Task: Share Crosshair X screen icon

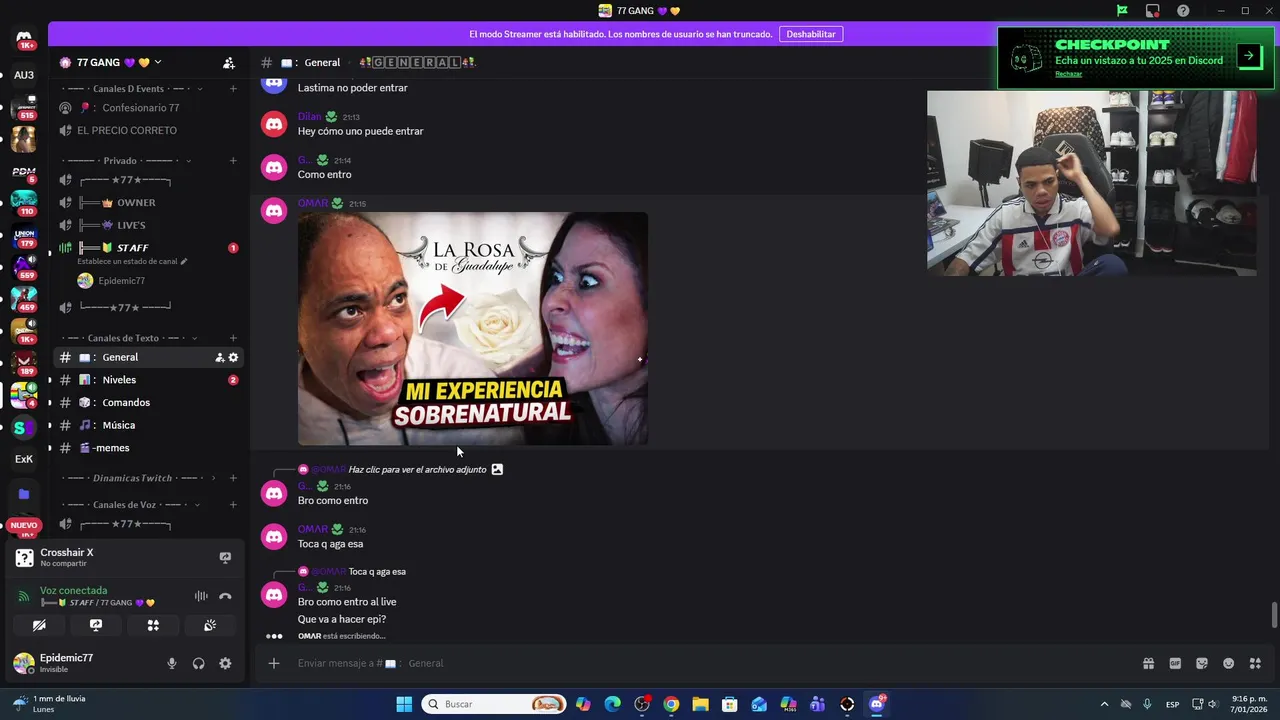Action: [225, 558]
